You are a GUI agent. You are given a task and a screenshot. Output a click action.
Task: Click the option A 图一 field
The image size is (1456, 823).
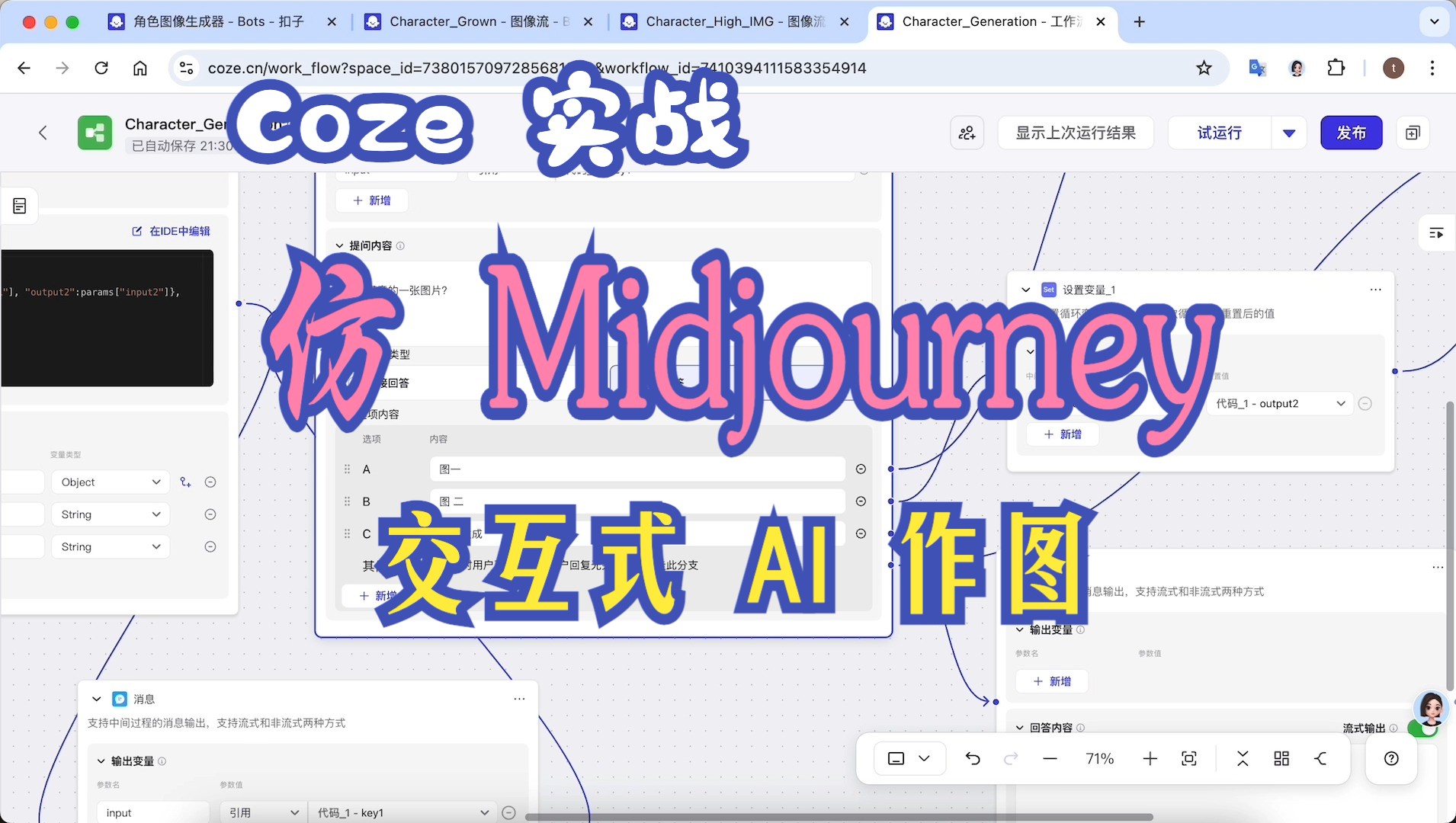click(637, 469)
